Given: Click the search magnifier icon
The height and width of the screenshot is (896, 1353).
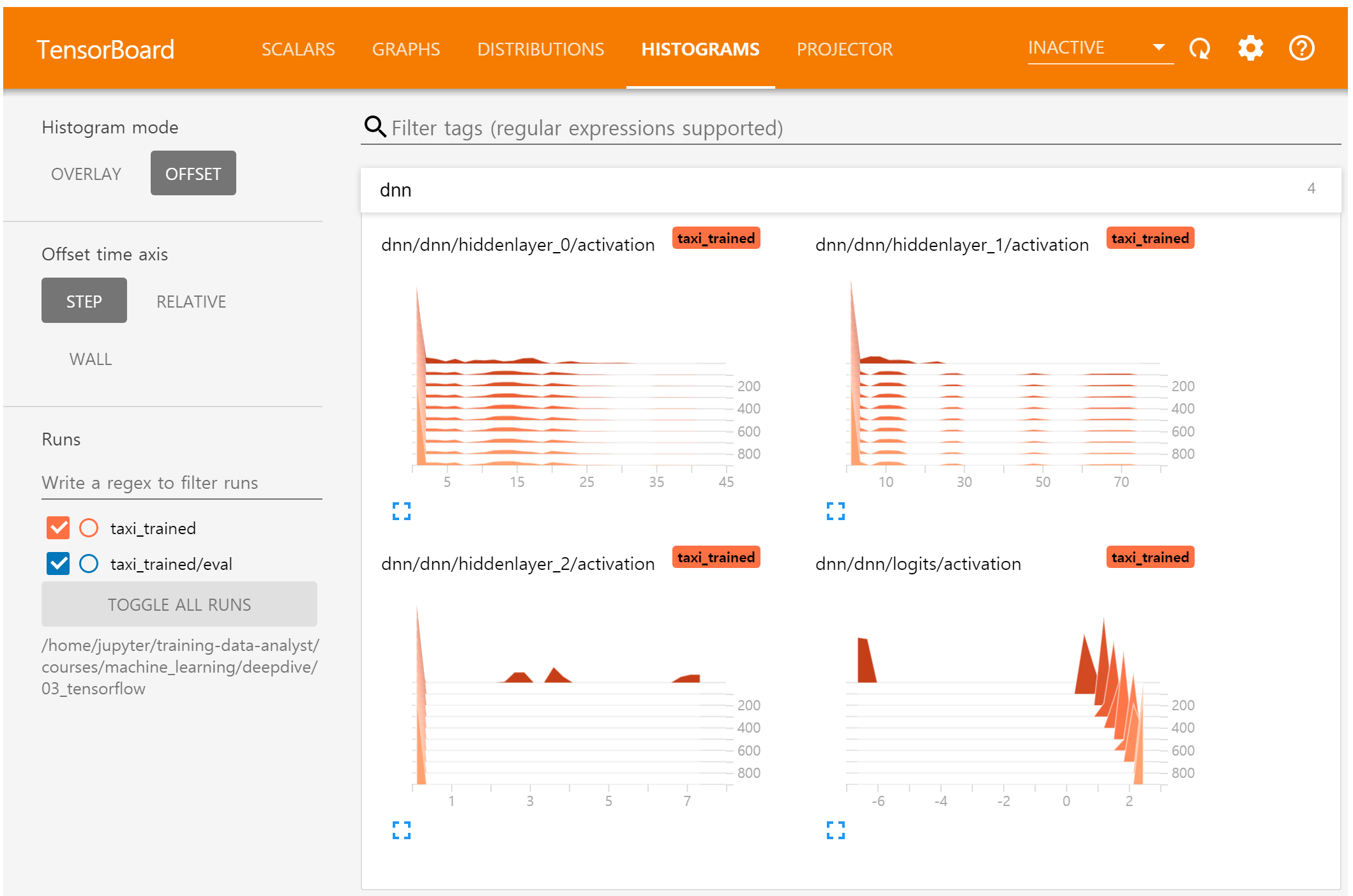Looking at the screenshot, I should tap(375, 127).
